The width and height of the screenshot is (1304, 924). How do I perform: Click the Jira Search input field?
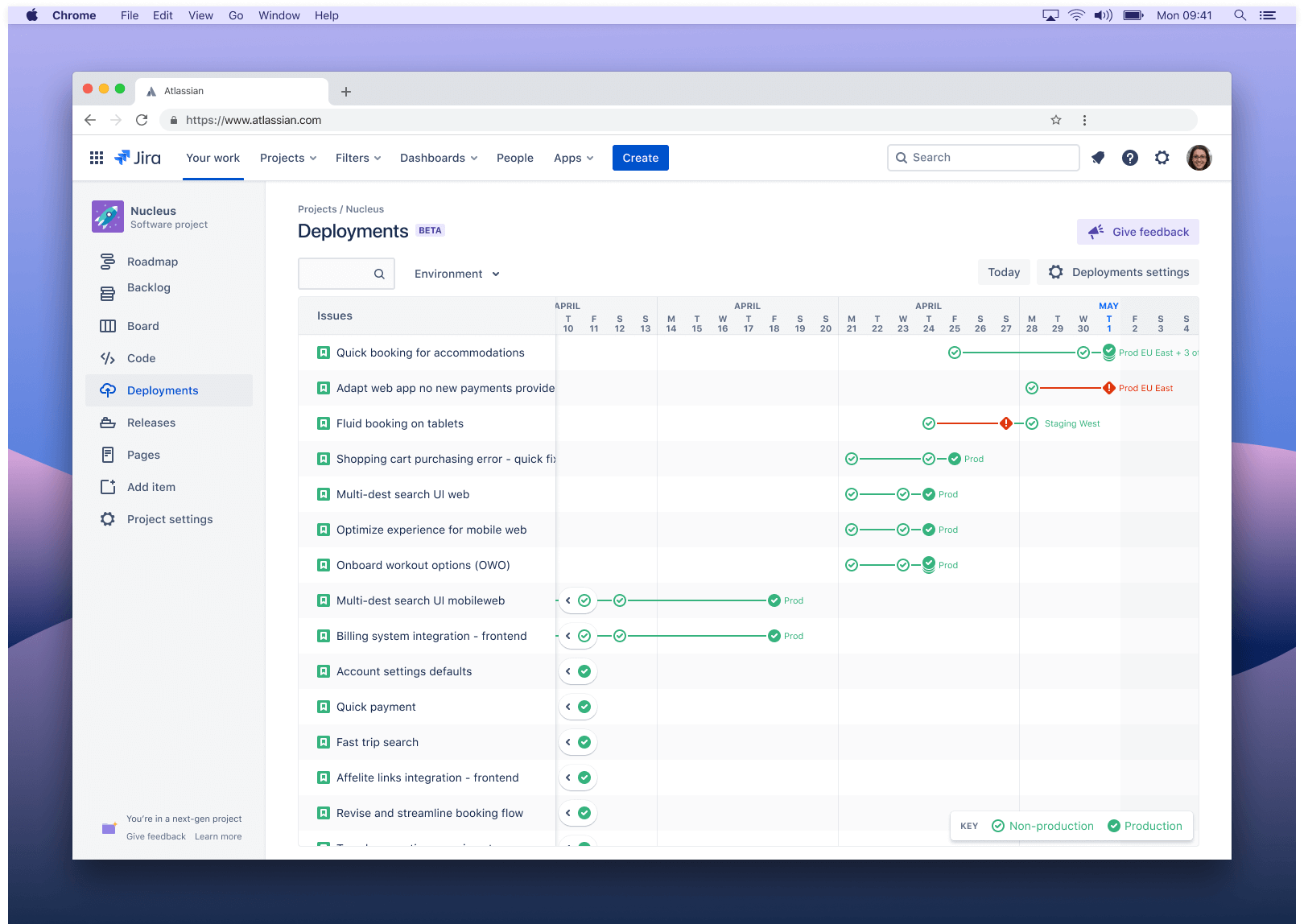(983, 158)
